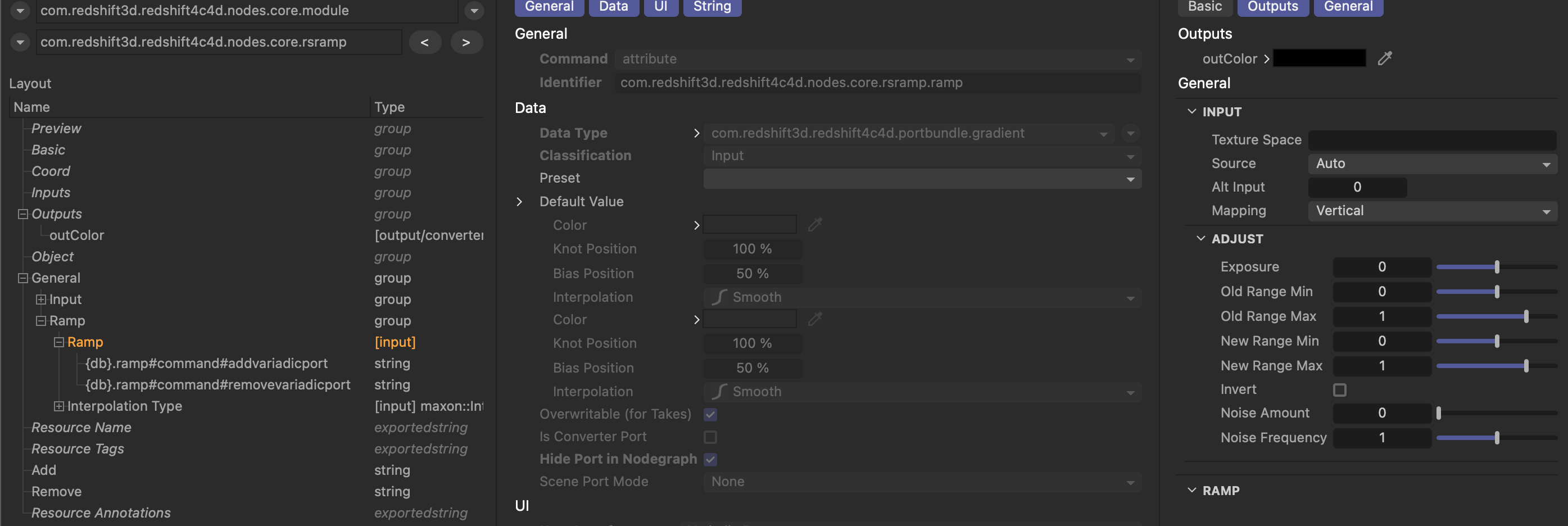The height and width of the screenshot is (526, 1568).
Task: Expand the Input group tree node
Action: [41, 299]
